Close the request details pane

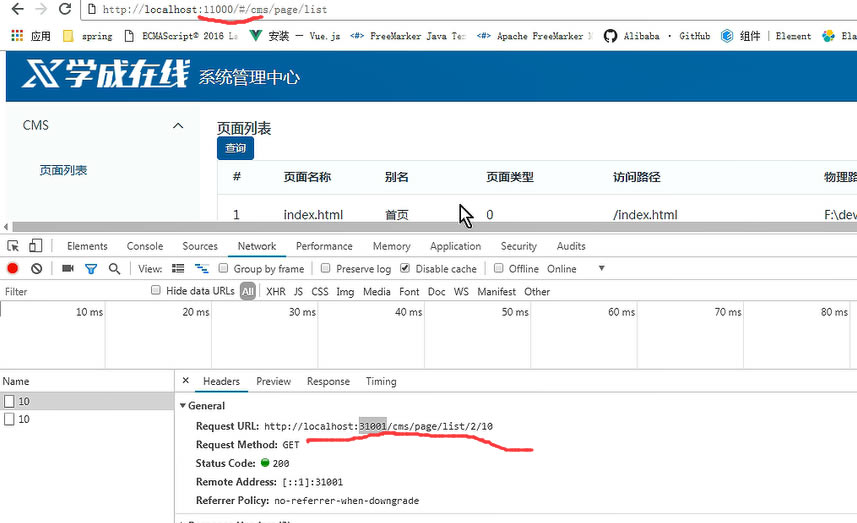tap(185, 380)
